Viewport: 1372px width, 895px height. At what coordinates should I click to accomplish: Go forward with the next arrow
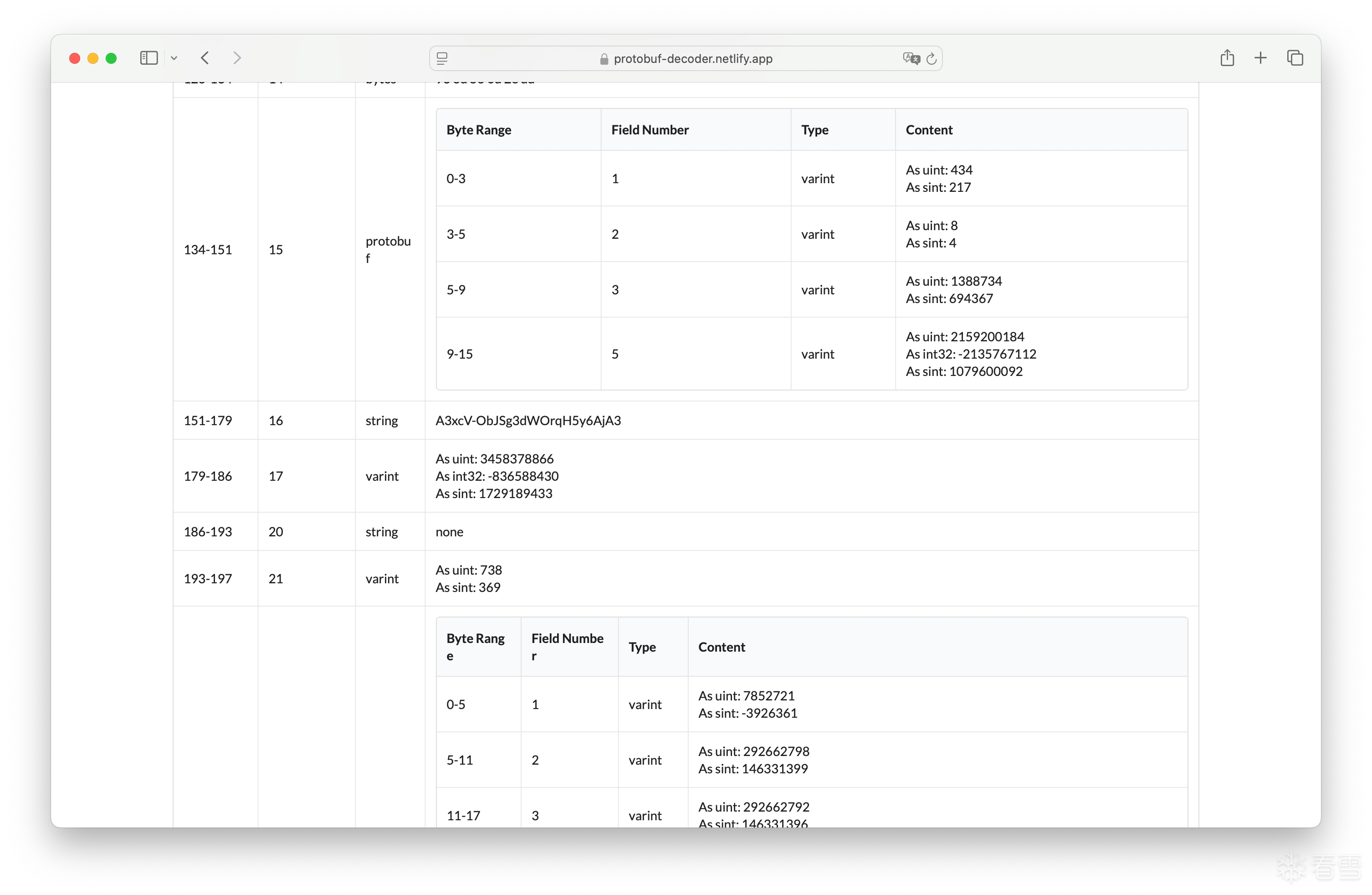point(236,58)
